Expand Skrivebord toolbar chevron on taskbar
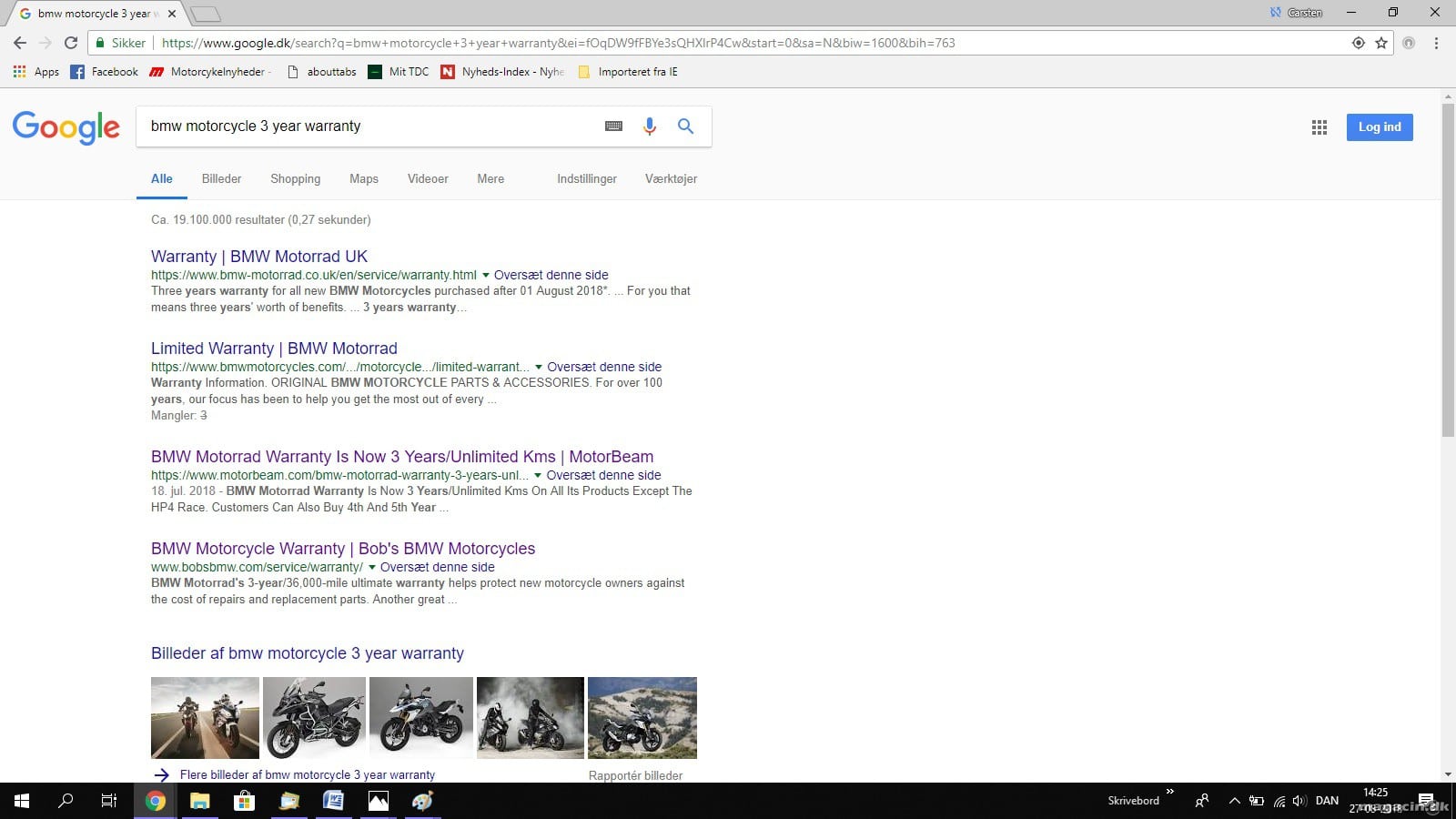This screenshot has width=1456, height=819. point(1170,793)
